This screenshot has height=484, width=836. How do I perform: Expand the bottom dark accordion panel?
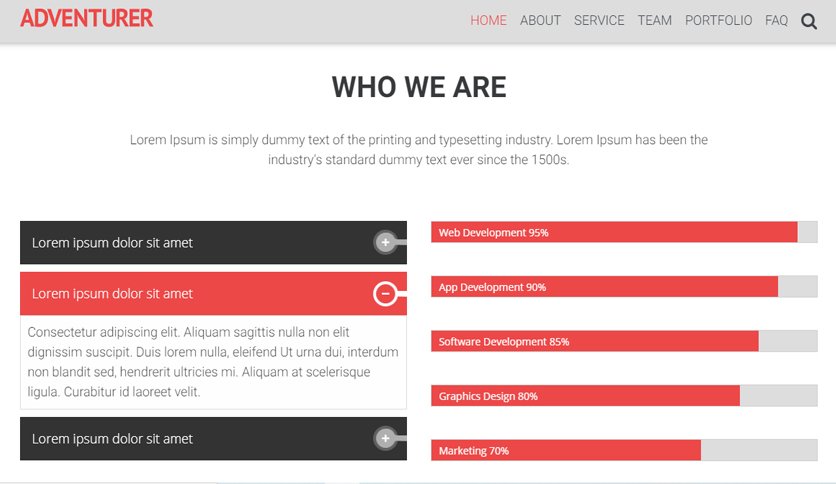click(213, 439)
